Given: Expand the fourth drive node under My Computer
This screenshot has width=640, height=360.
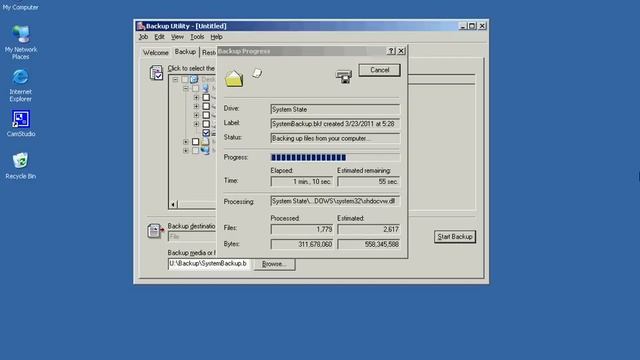Looking at the screenshot, I should 196,124.
